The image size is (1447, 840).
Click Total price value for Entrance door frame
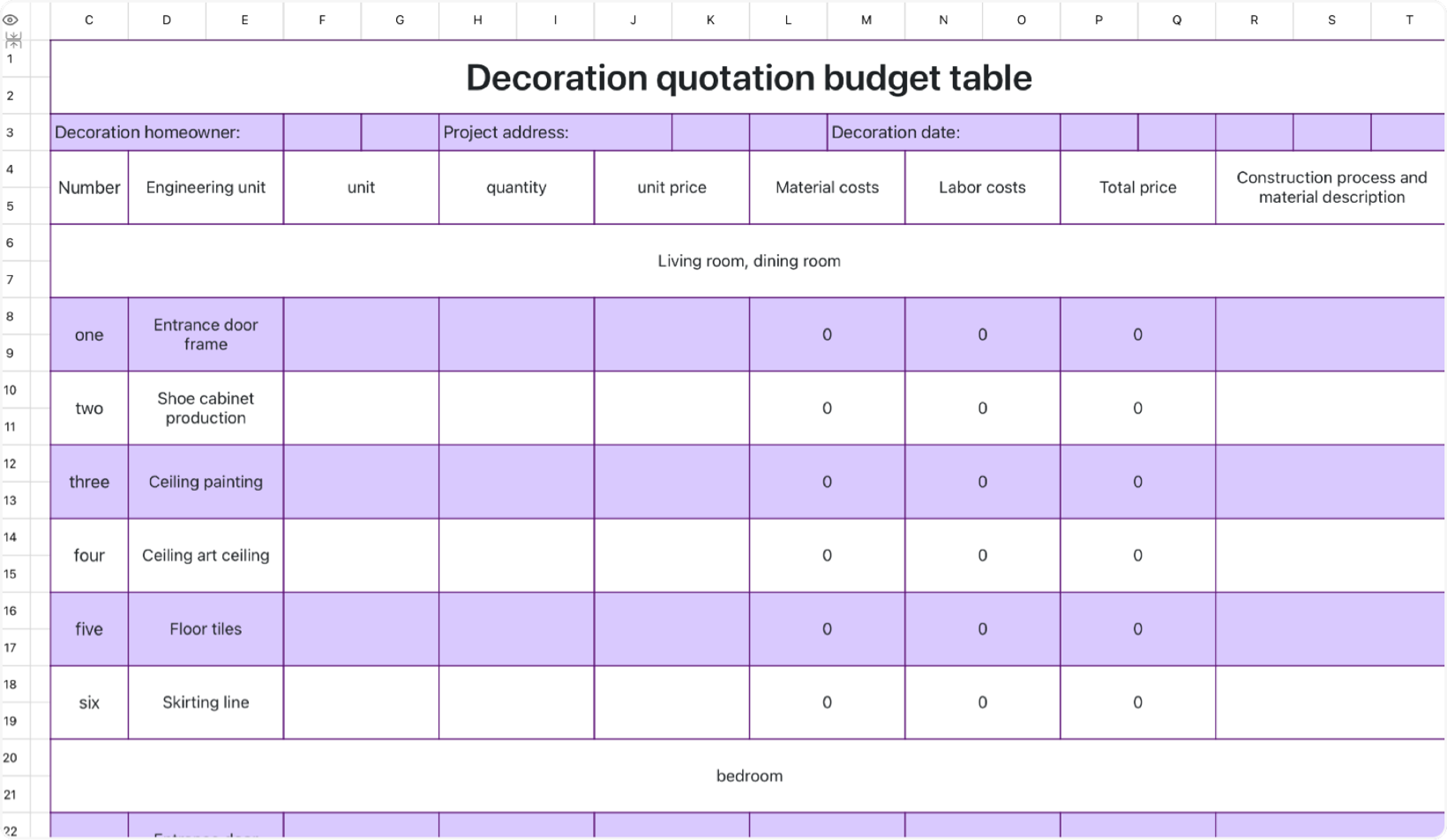[1137, 334]
